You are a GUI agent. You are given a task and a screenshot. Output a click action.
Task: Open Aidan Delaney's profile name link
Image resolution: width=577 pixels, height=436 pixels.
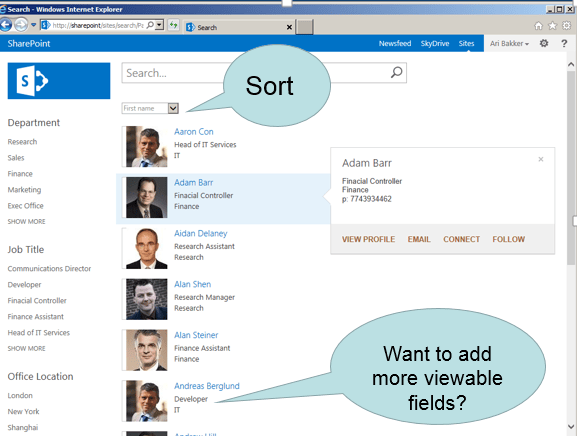coord(201,233)
